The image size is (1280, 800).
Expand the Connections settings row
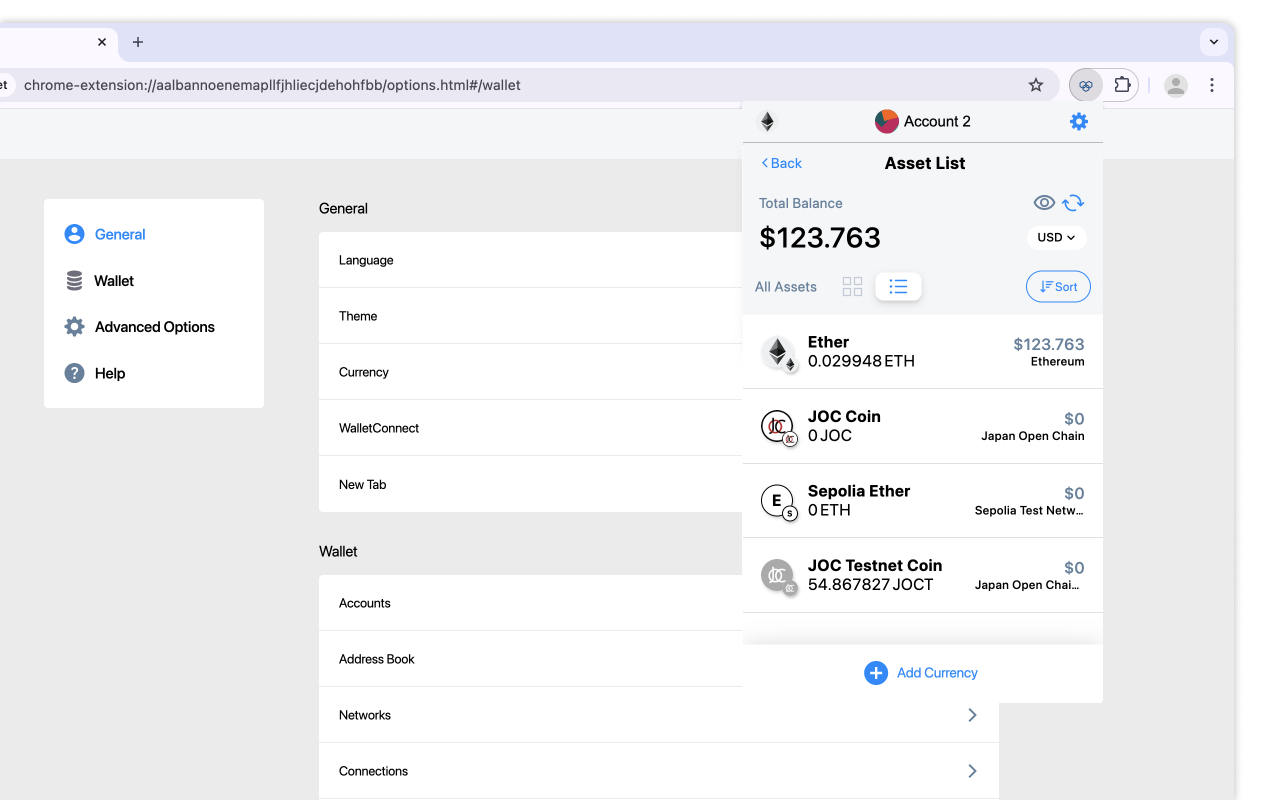657,771
